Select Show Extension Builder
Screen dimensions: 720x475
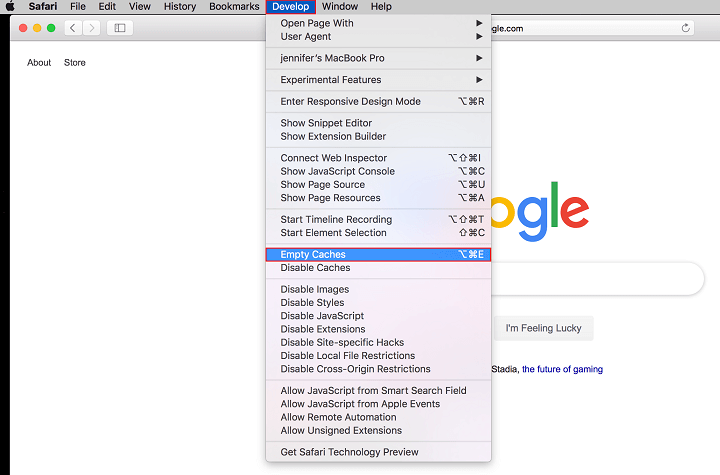point(378,136)
